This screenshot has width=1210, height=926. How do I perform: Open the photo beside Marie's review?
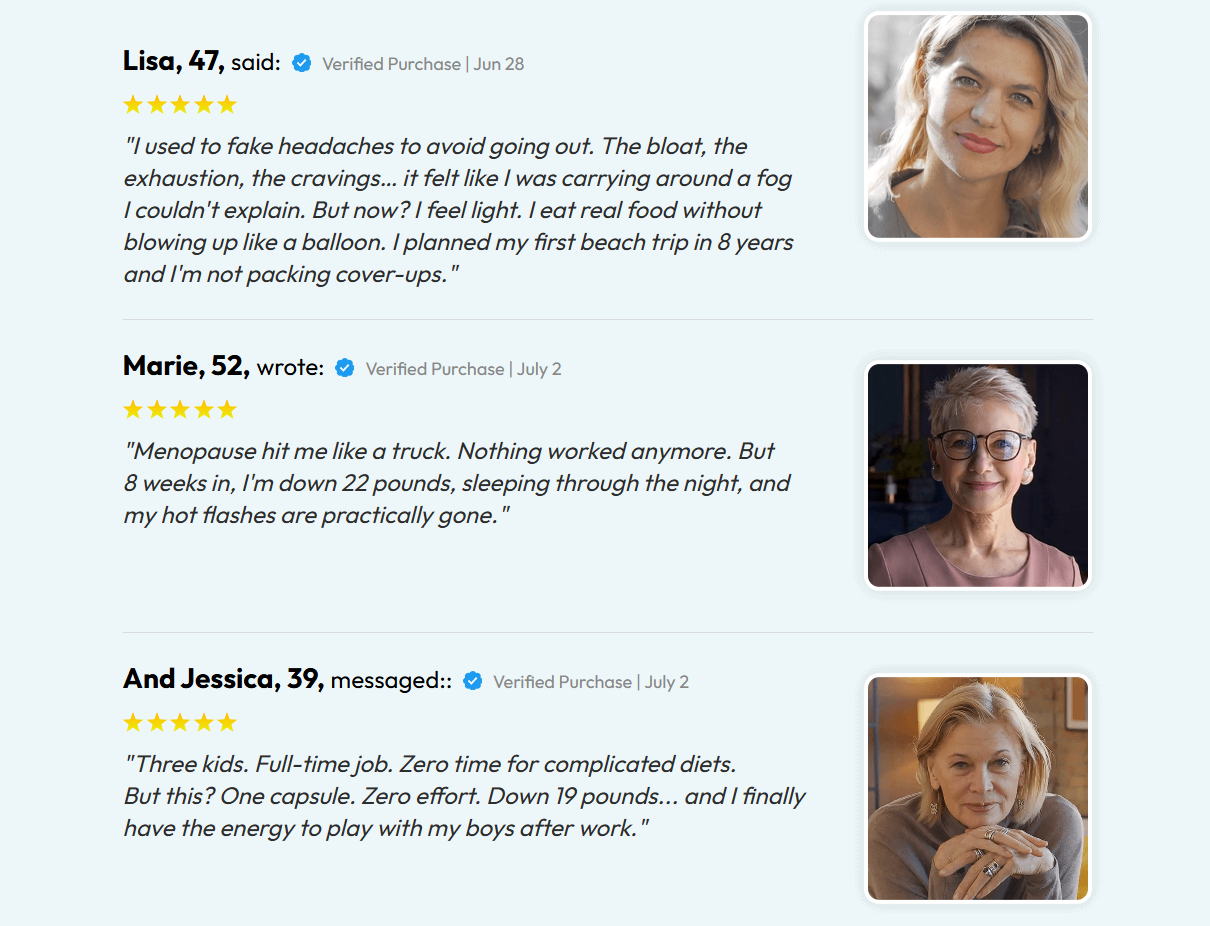tap(977, 475)
